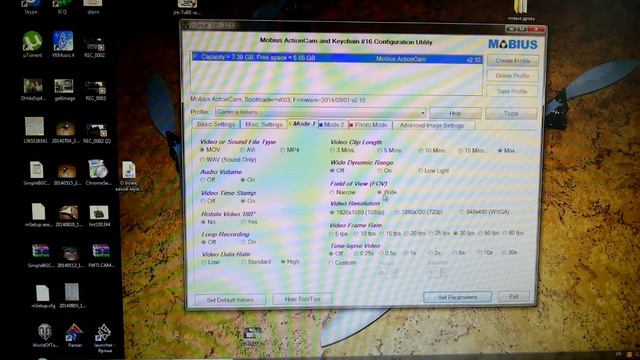Click the Exit button

coord(513,296)
